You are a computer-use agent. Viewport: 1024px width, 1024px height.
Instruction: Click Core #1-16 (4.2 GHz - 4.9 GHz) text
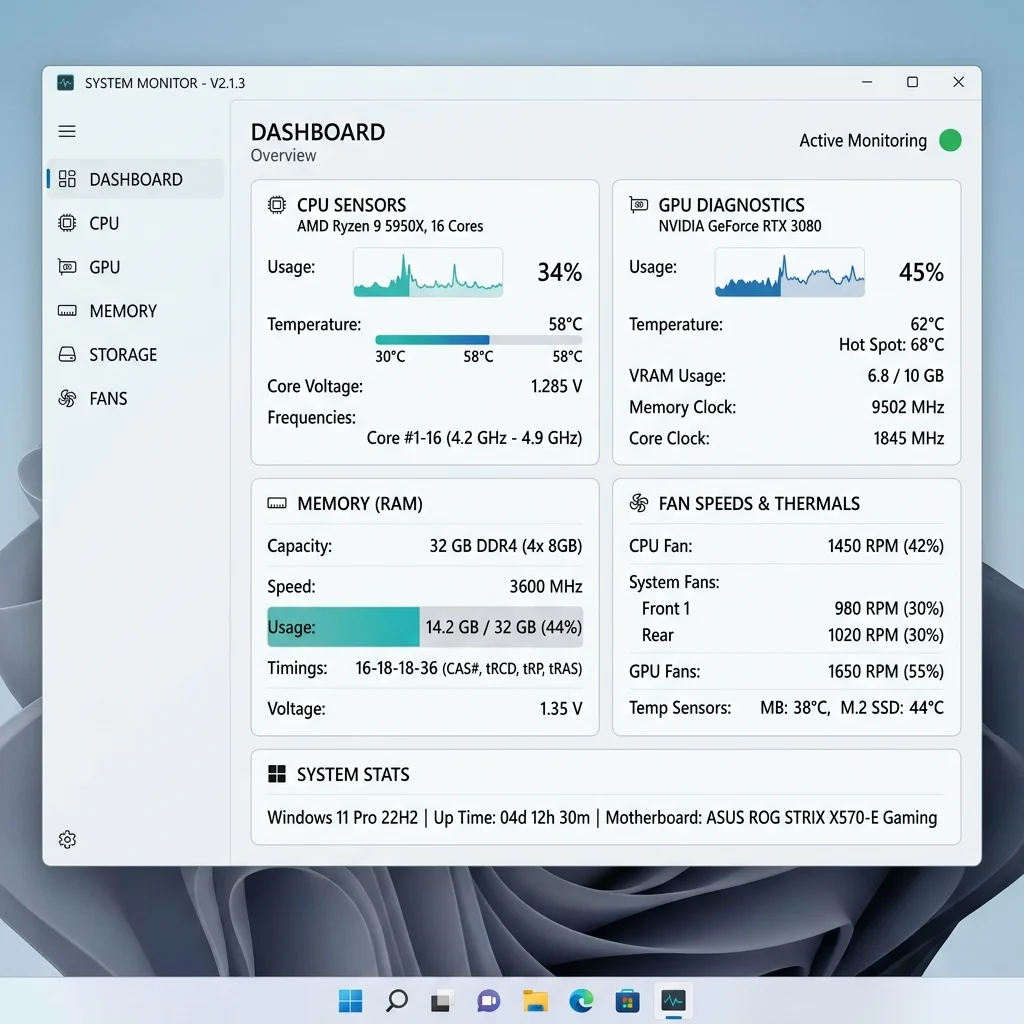pyautogui.click(x=474, y=438)
